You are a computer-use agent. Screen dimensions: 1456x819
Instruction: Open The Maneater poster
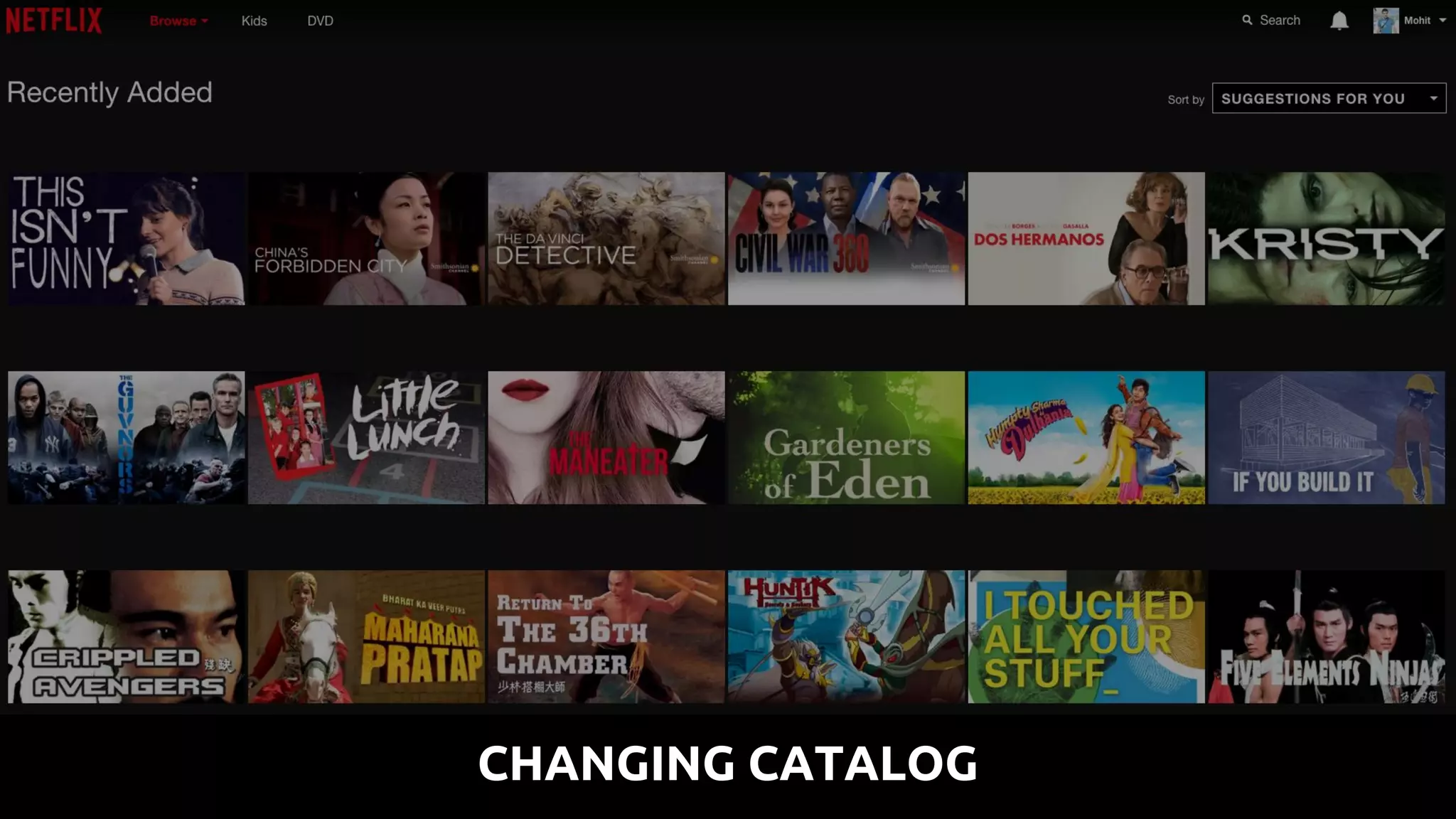tap(606, 438)
